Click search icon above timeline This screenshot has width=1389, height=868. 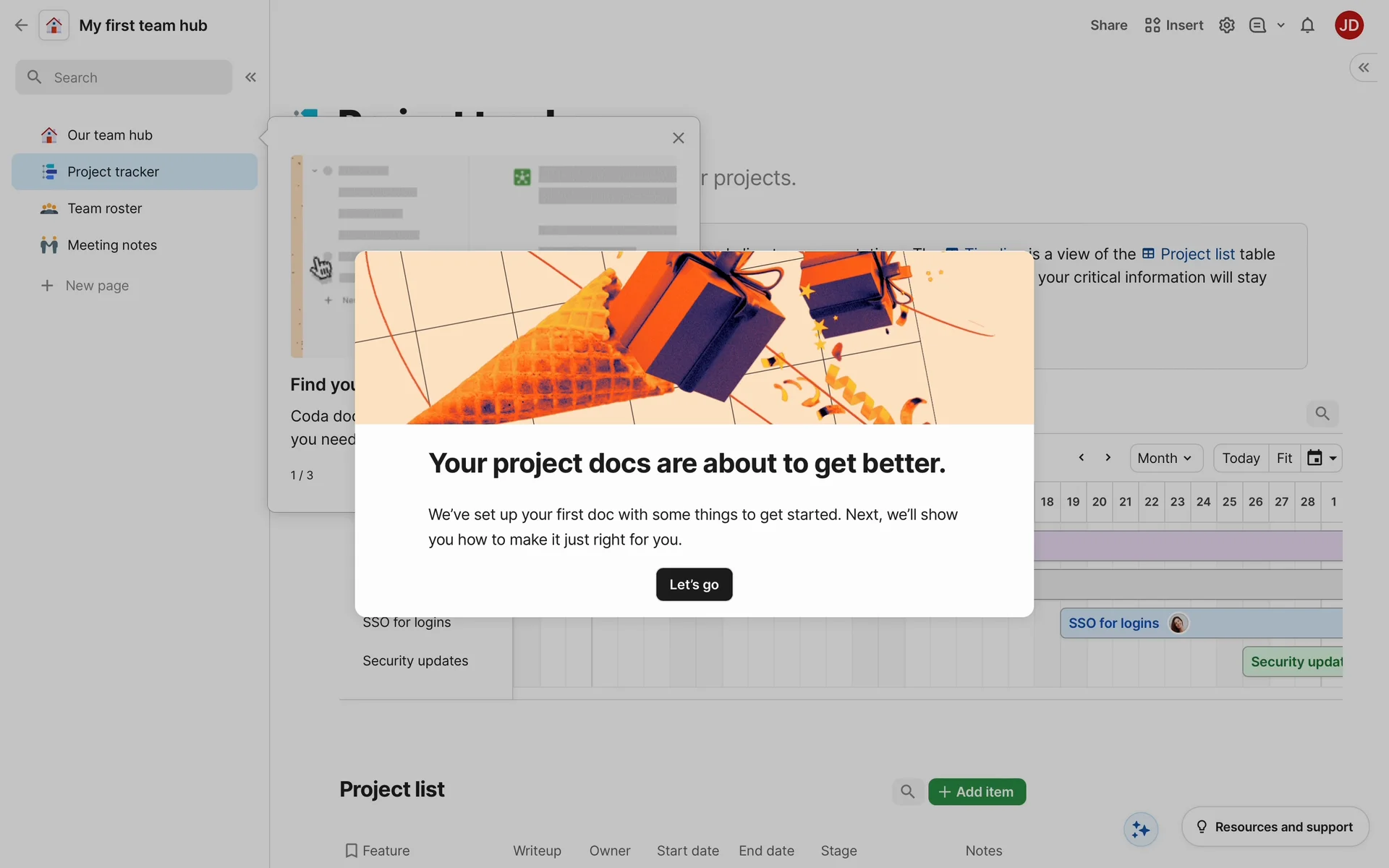point(1322,414)
